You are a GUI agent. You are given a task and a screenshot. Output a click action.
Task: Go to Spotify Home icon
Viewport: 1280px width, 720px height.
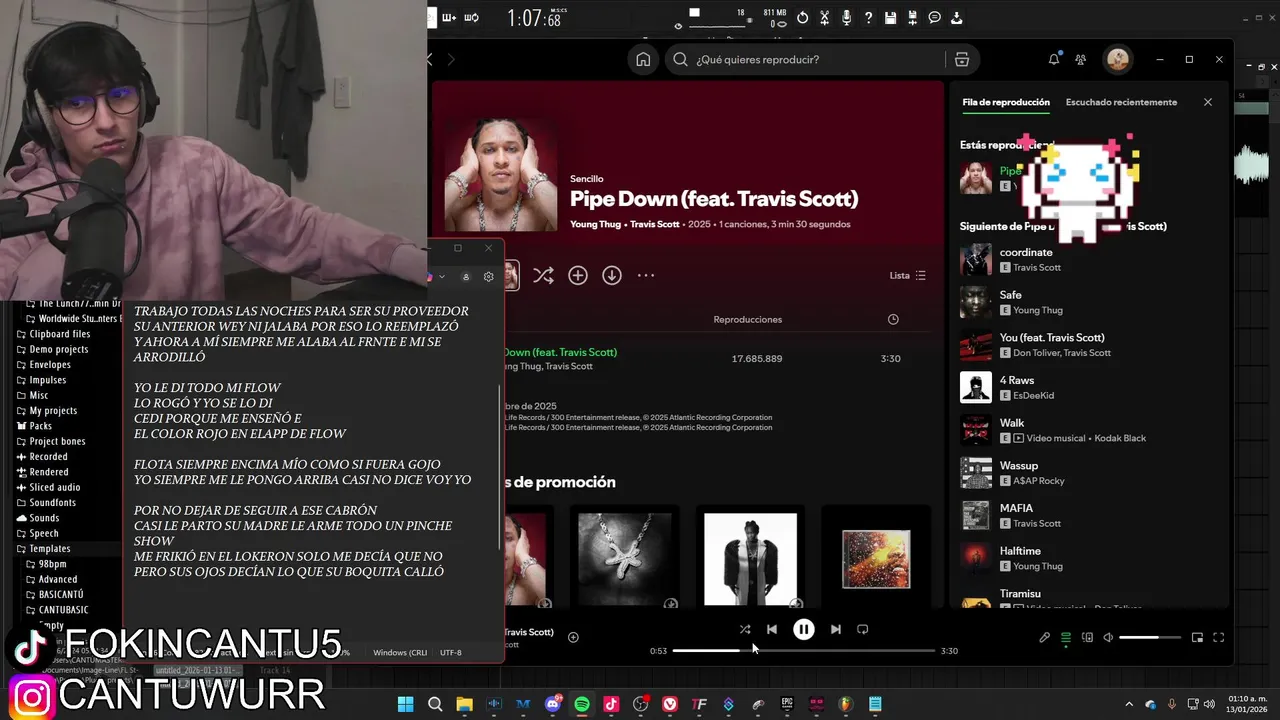click(643, 59)
